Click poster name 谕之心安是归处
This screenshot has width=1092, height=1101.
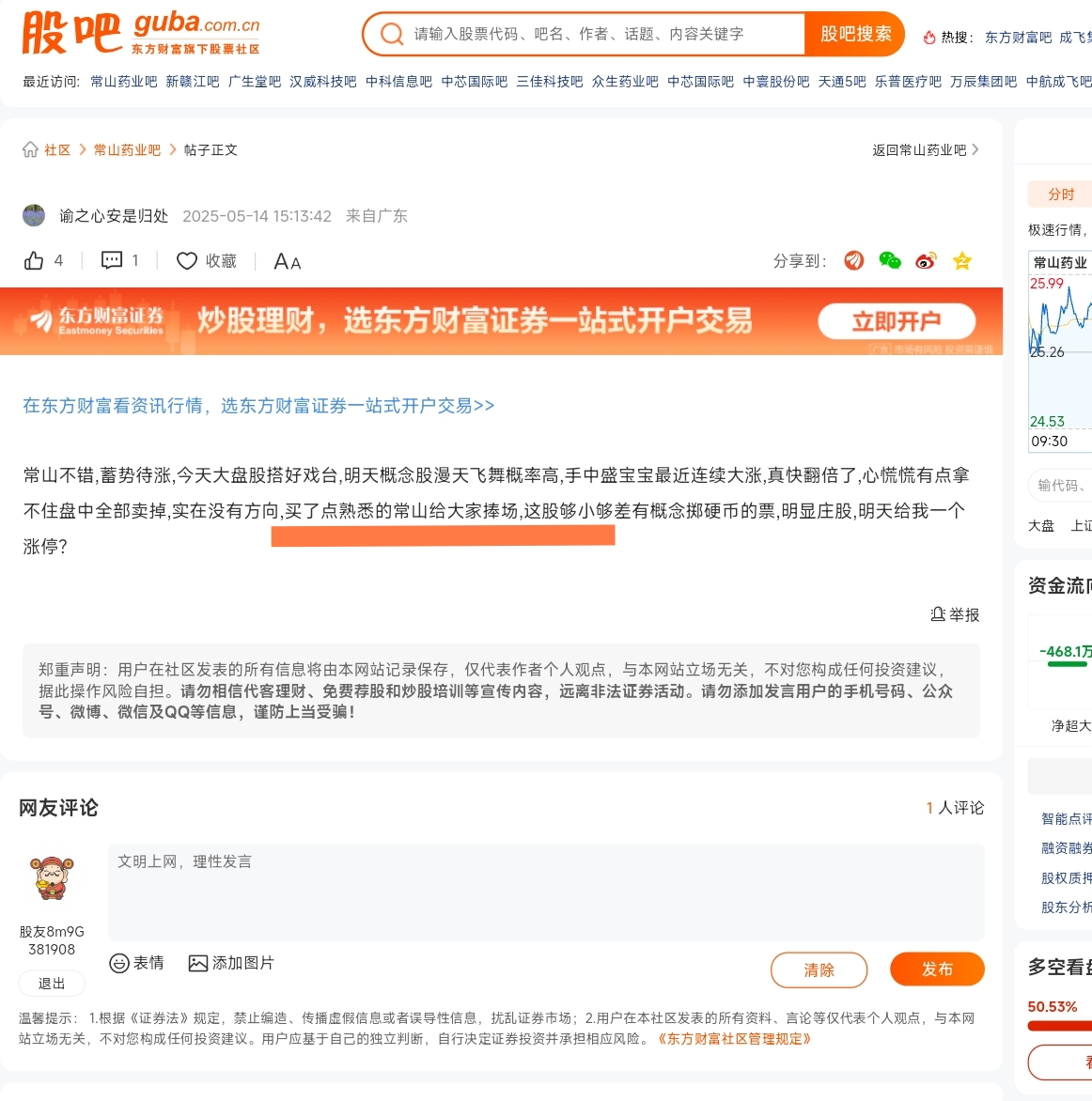coord(114,215)
